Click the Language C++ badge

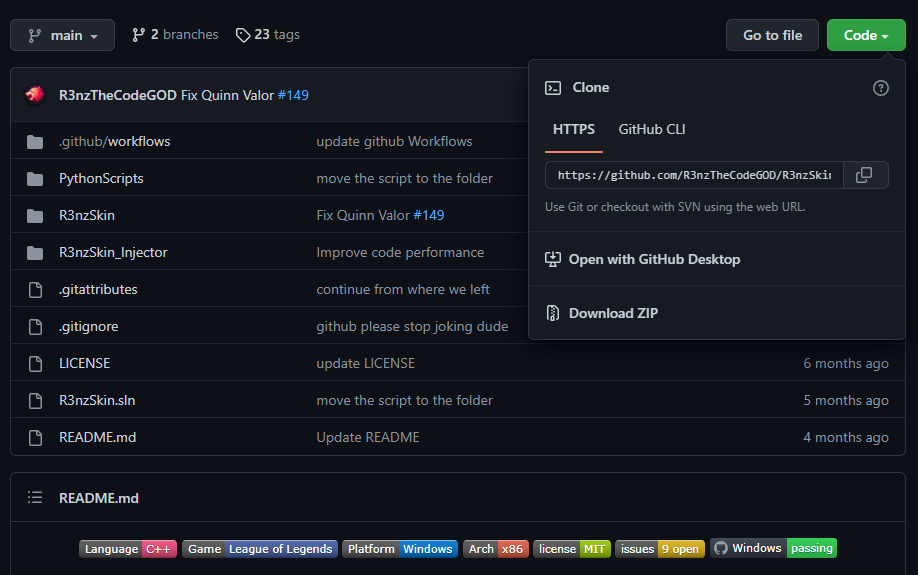coord(128,549)
